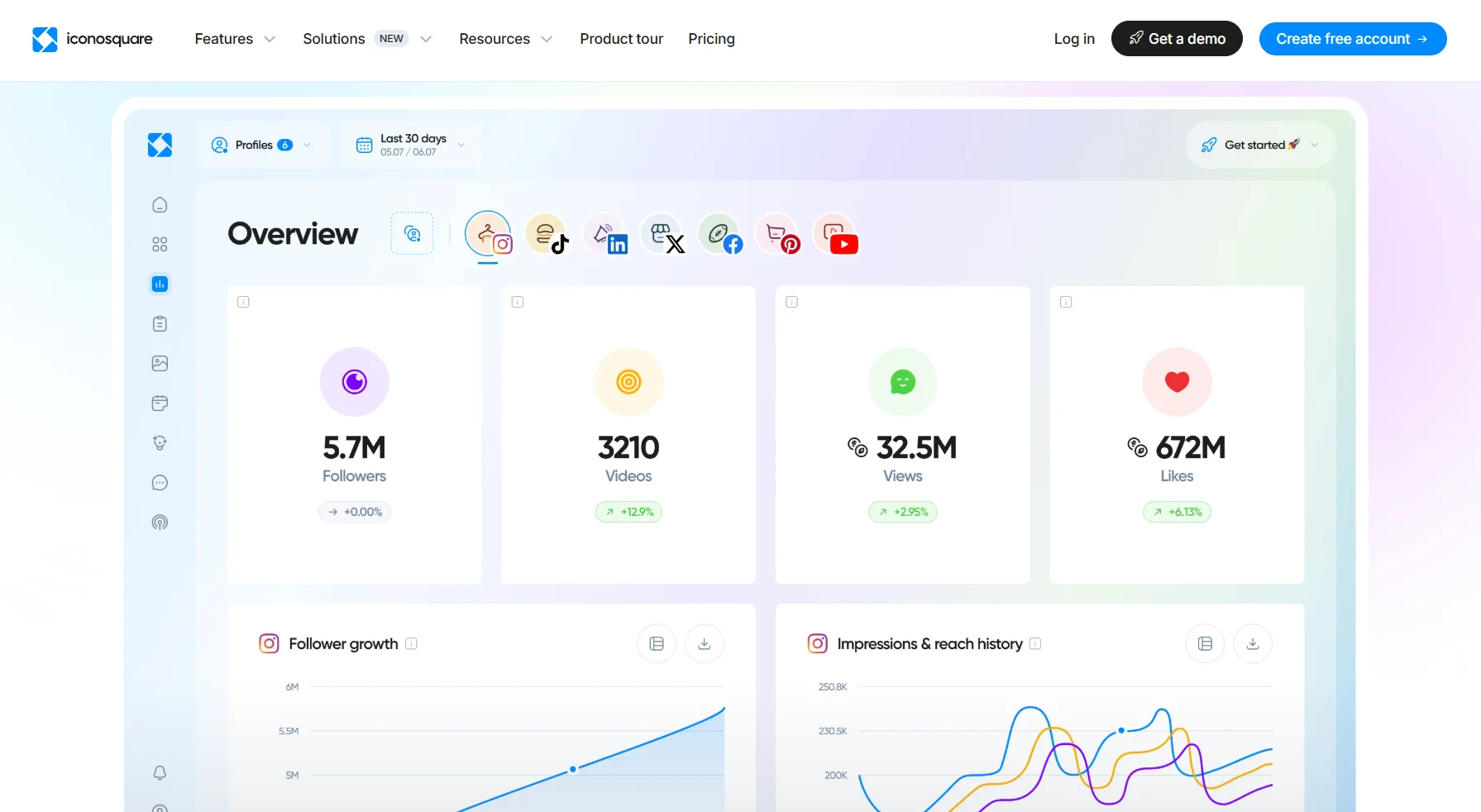1481x812 pixels.
Task: Download the Follower growth chart
Action: (x=705, y=644)
